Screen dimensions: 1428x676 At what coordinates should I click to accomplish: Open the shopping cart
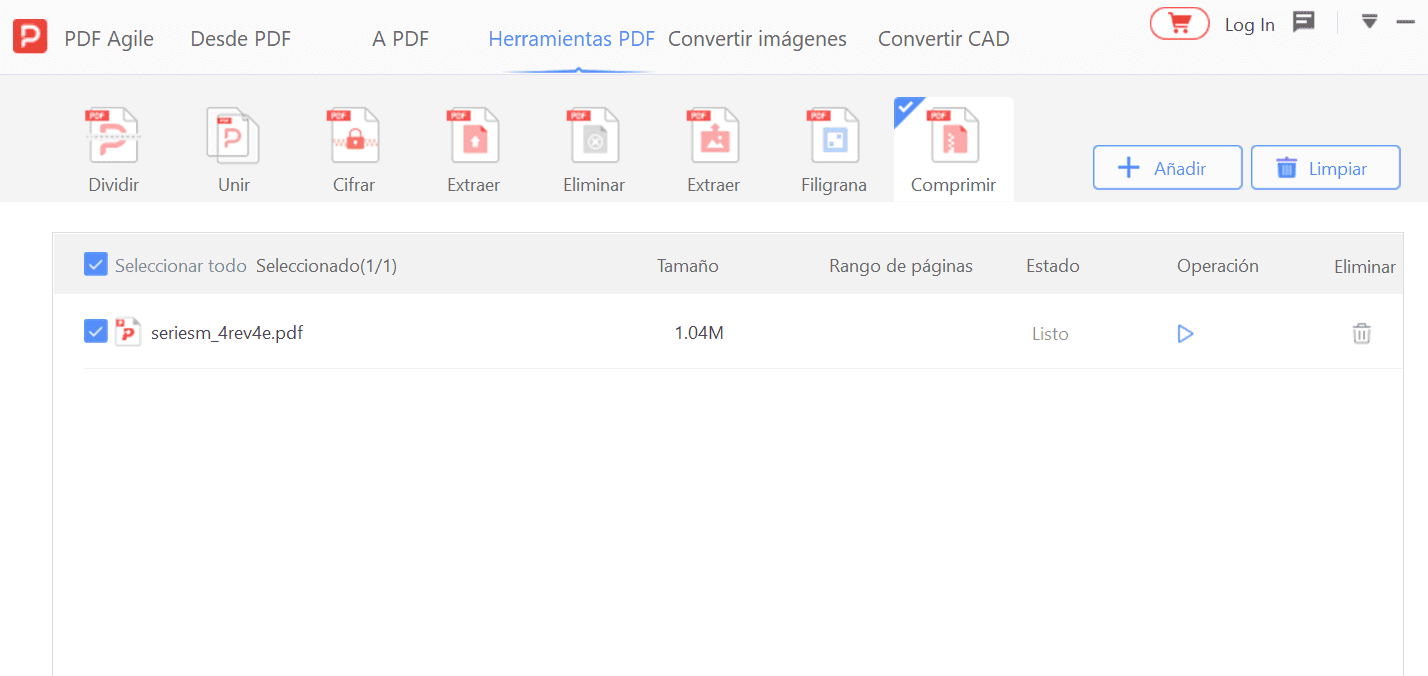(x=1179, y=22)
